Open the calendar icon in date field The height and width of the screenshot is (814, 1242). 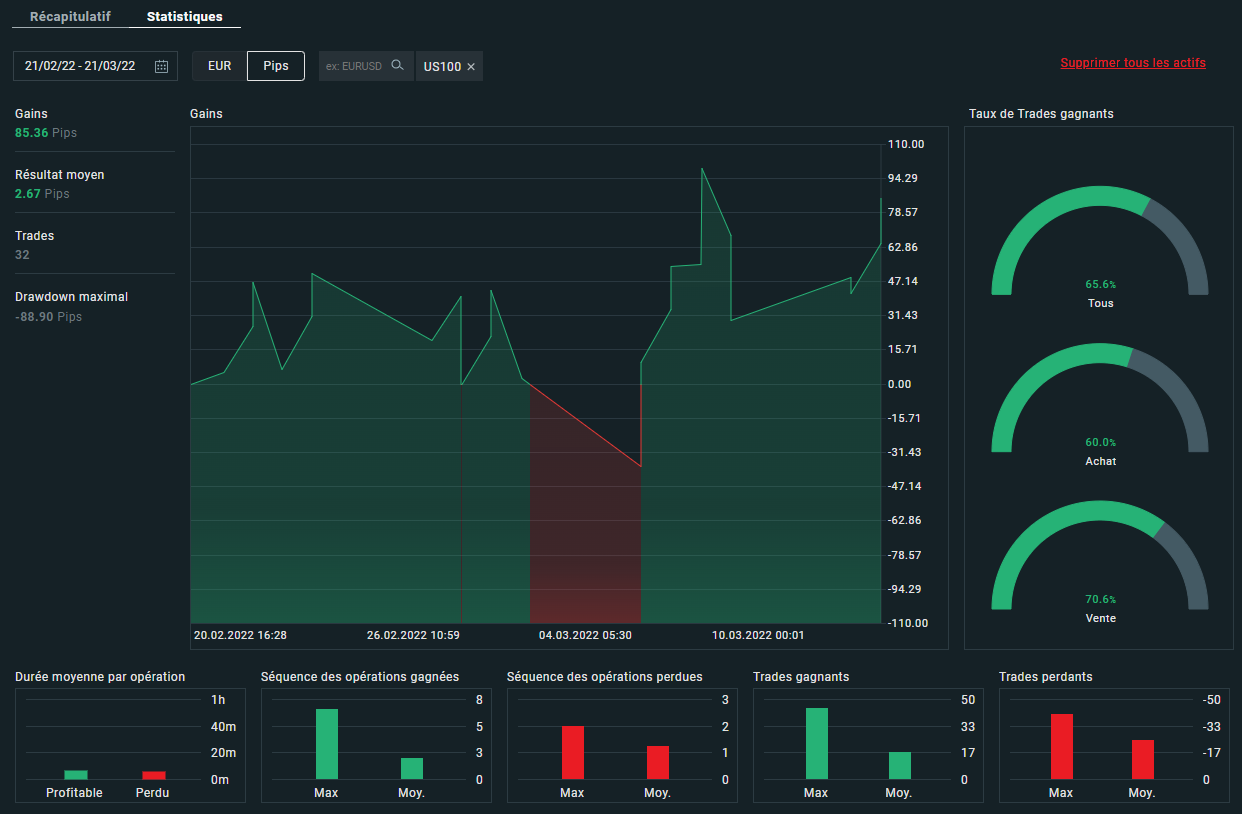click(162, 66)
